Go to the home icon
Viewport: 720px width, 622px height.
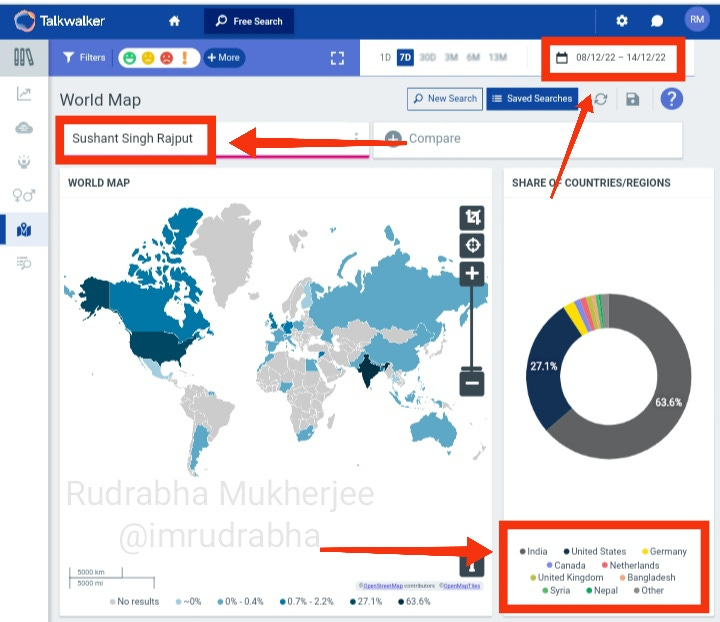coord(174,21)
